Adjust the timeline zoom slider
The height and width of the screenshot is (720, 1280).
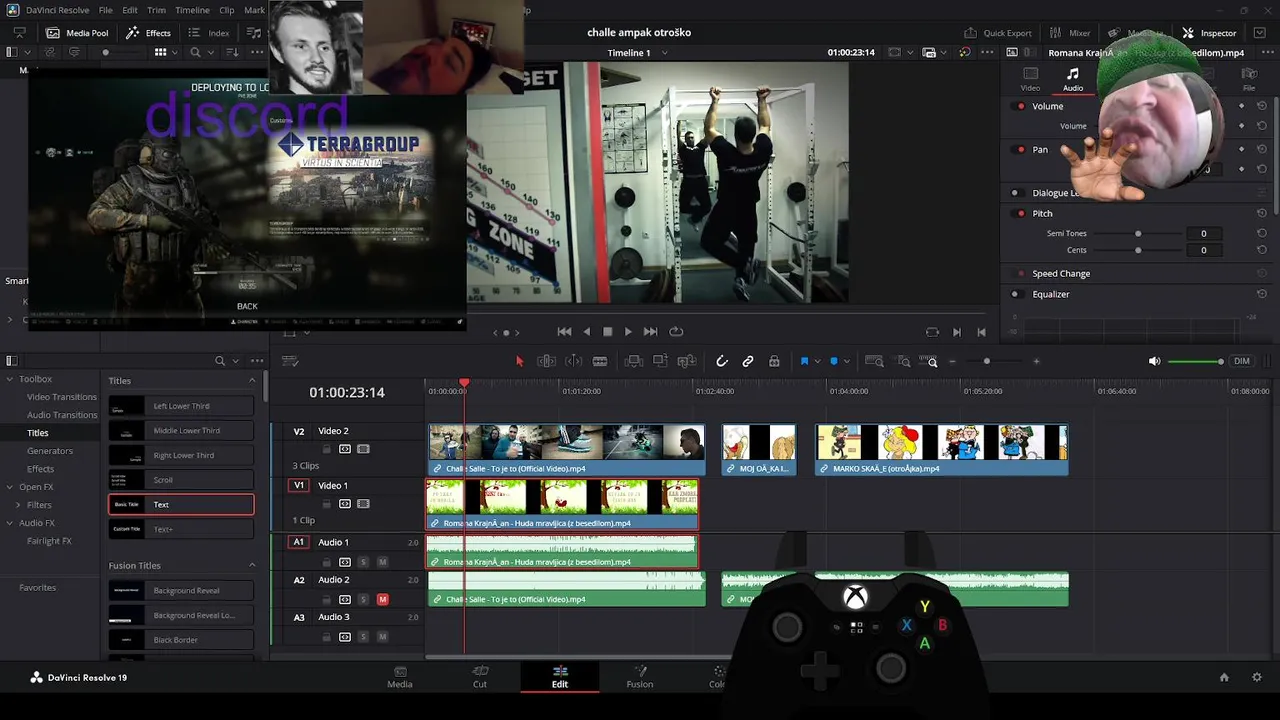point(987,361)
